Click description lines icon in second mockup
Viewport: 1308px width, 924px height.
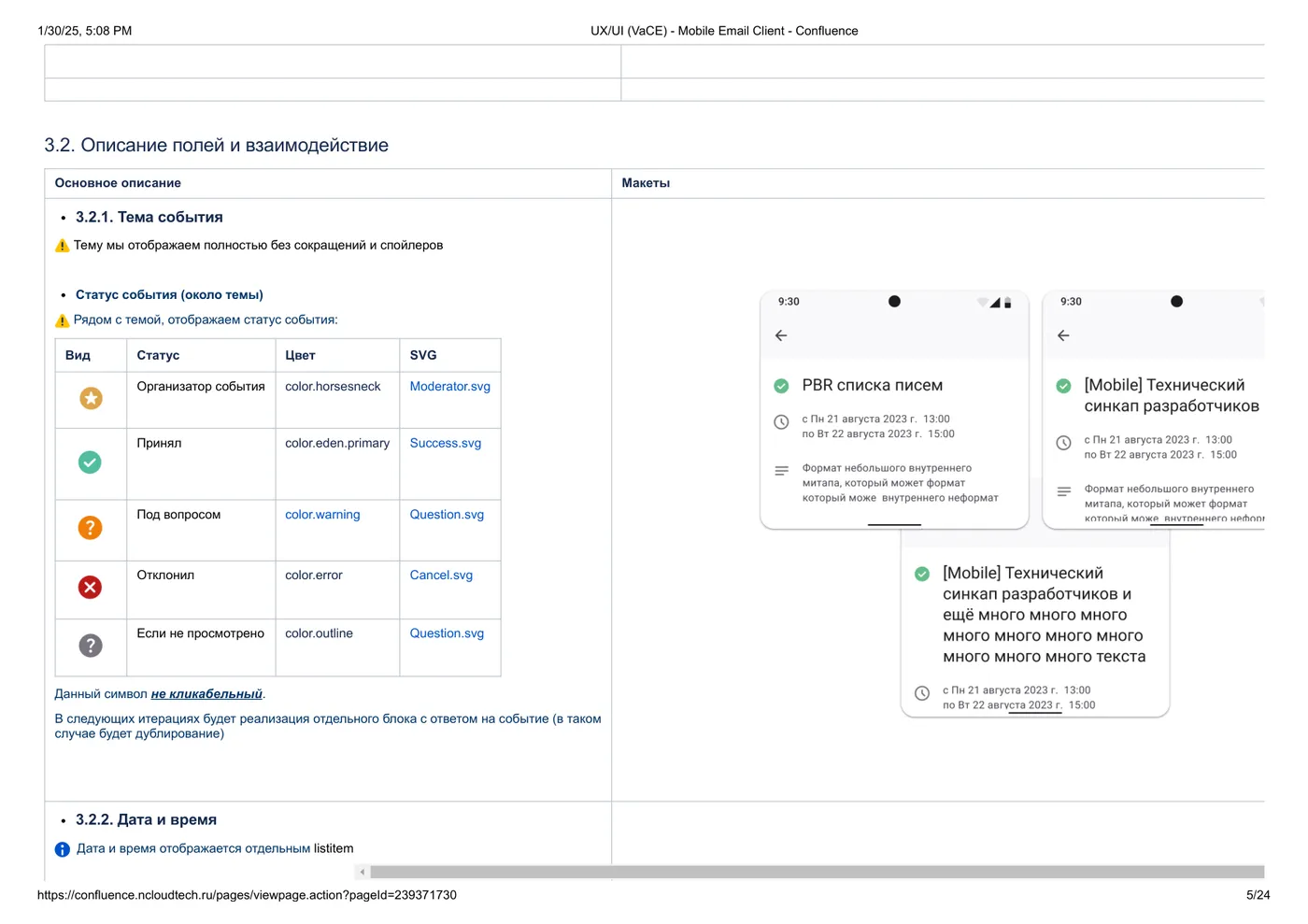pyautogui.click(x=1063, y=491)
